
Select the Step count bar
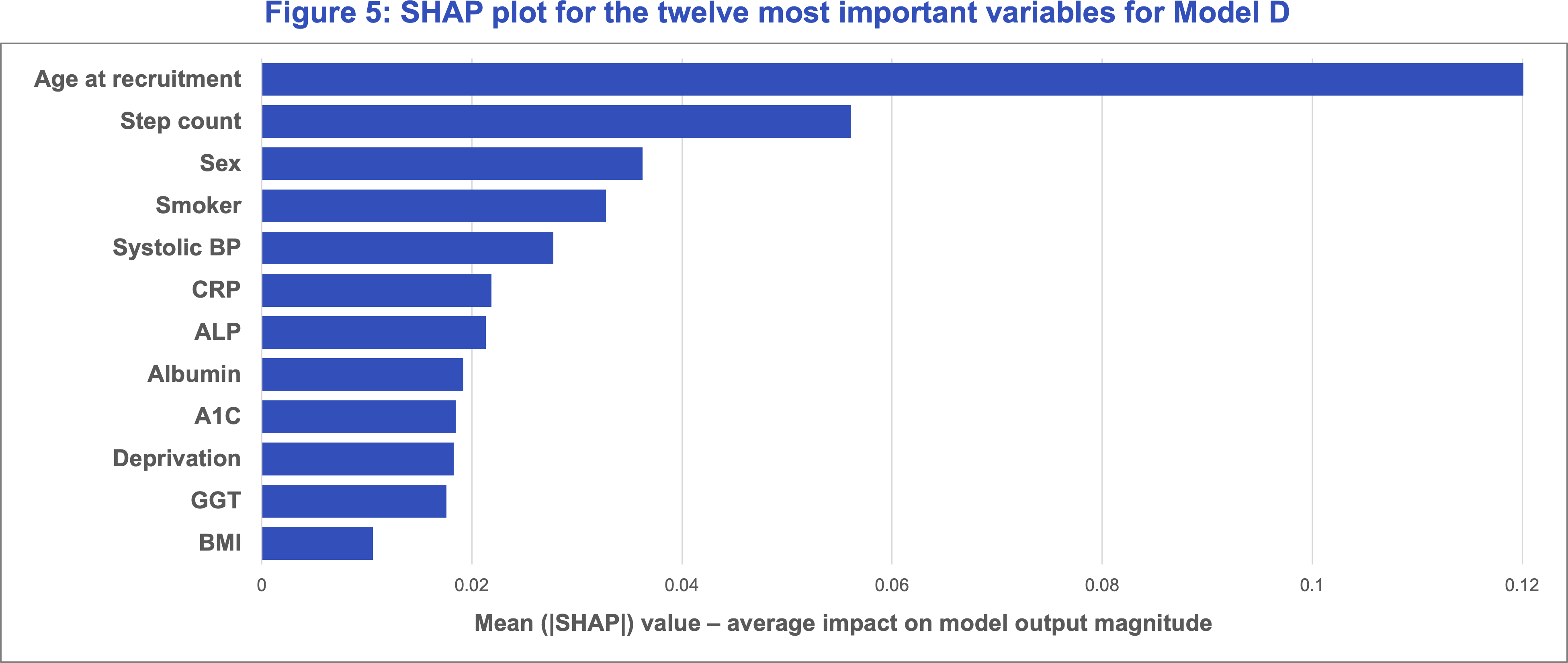pyautogui.click(x=556, y=121)
